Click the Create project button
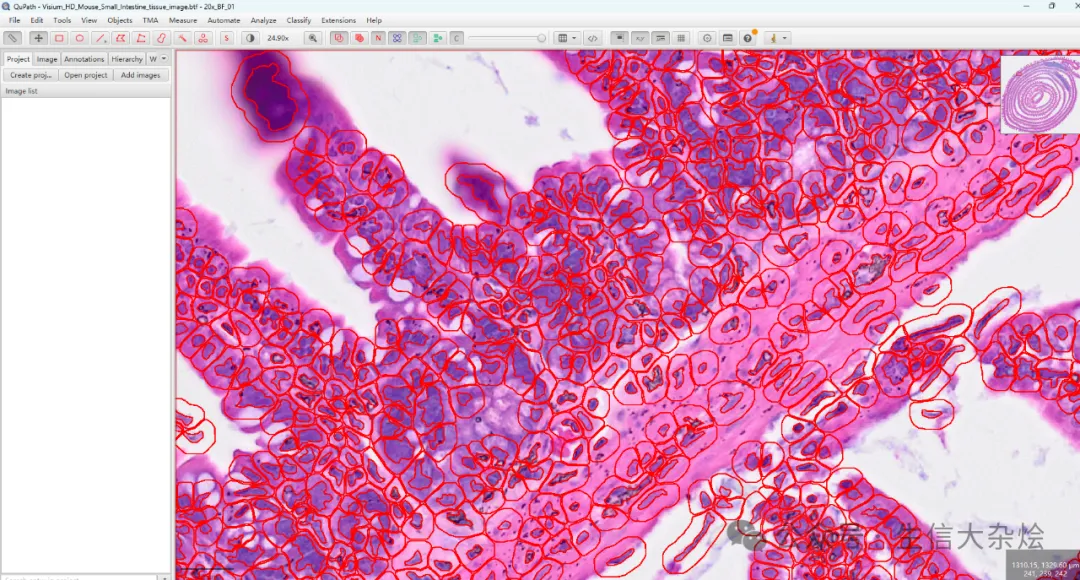 click(31, 75)
